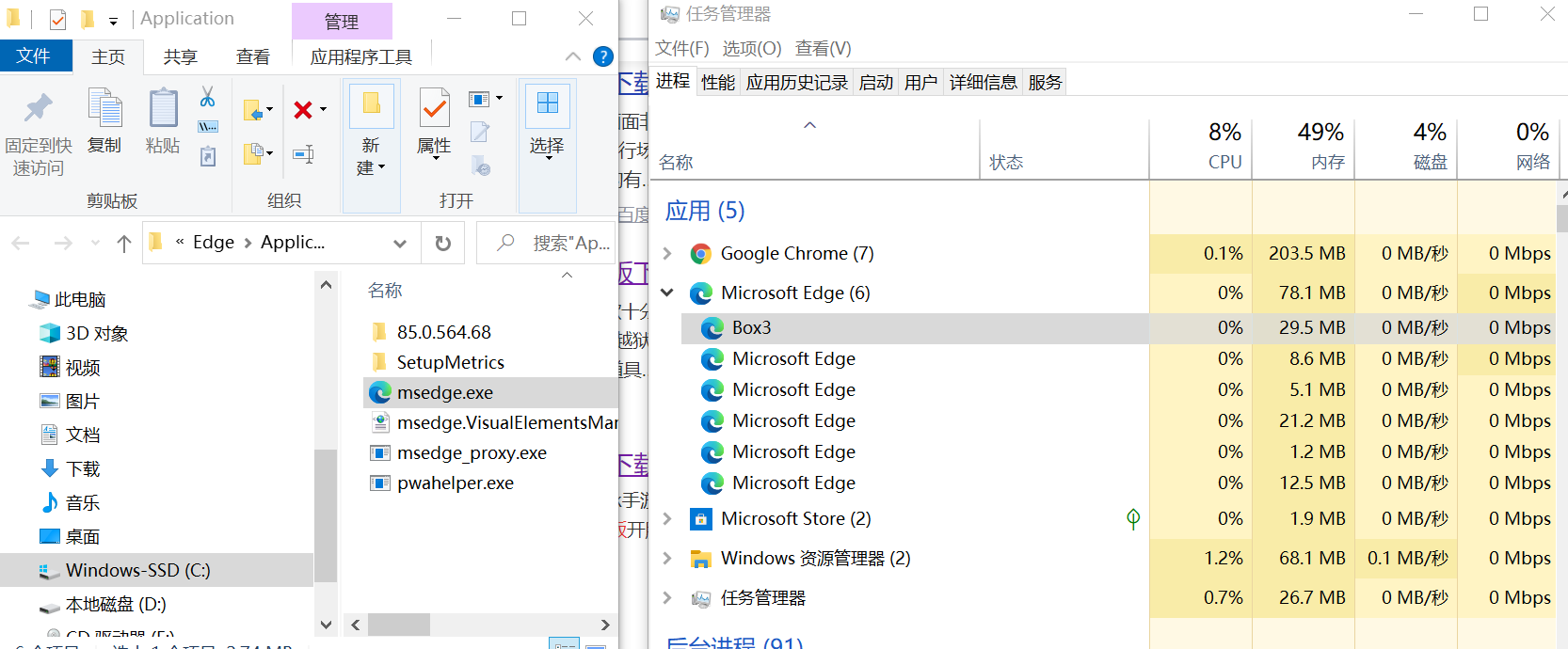Image resolution: width=1568 pixels, height=649 pixels.
Task: Click the Copy to folder icon
Action: (253, 152)
